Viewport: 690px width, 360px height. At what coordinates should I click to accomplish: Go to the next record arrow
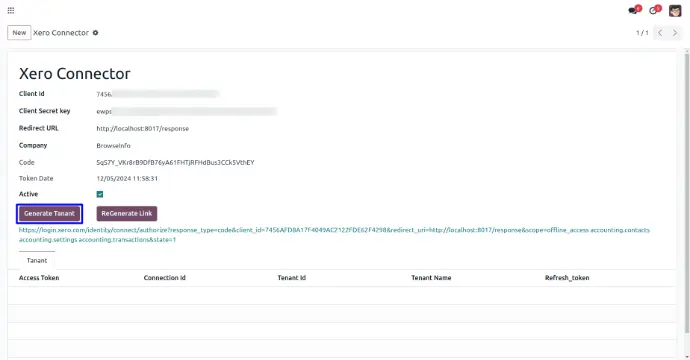pyautogui.click(x=675, y=33)
